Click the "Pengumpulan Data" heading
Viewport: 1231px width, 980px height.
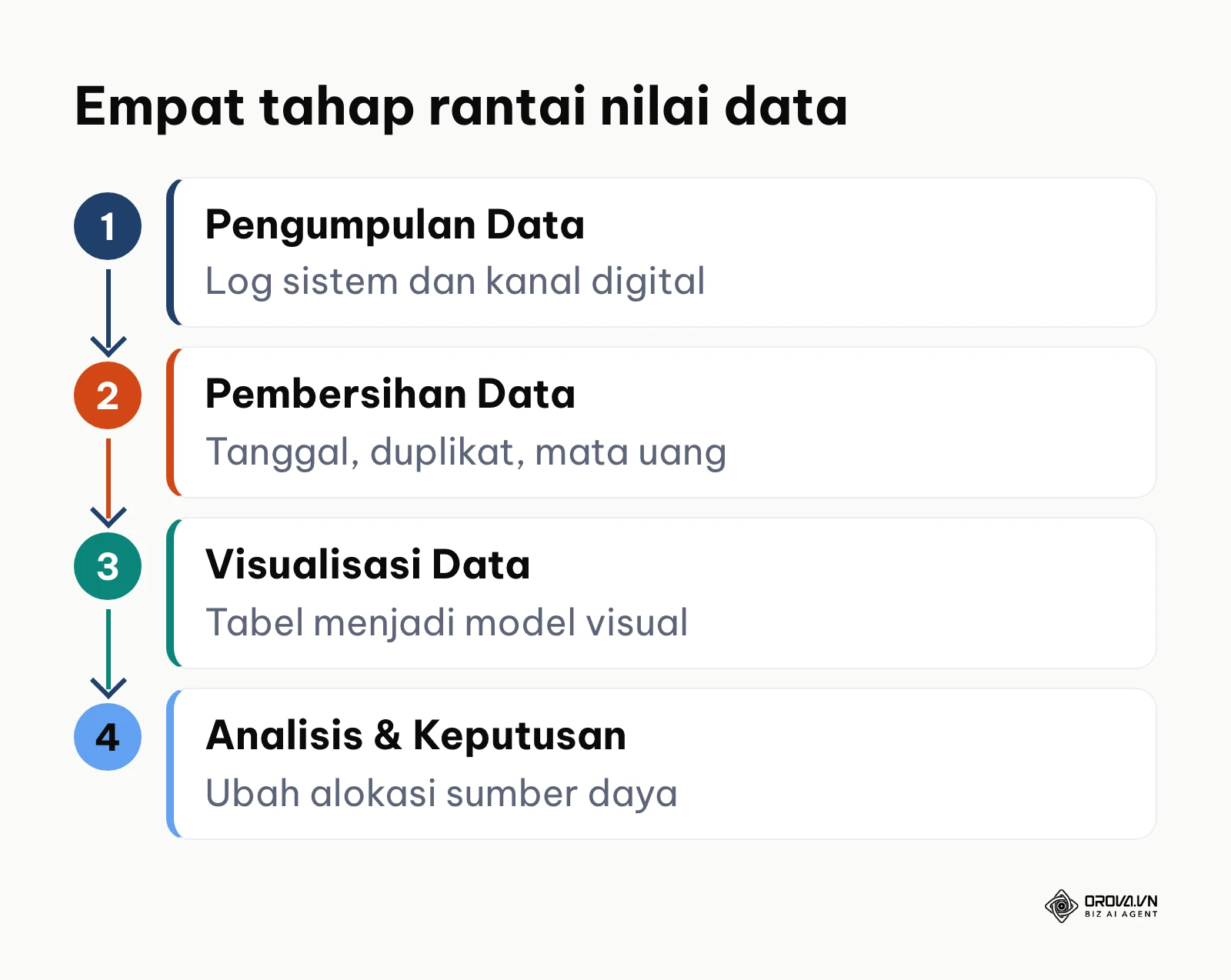click(x=395, y=226)
